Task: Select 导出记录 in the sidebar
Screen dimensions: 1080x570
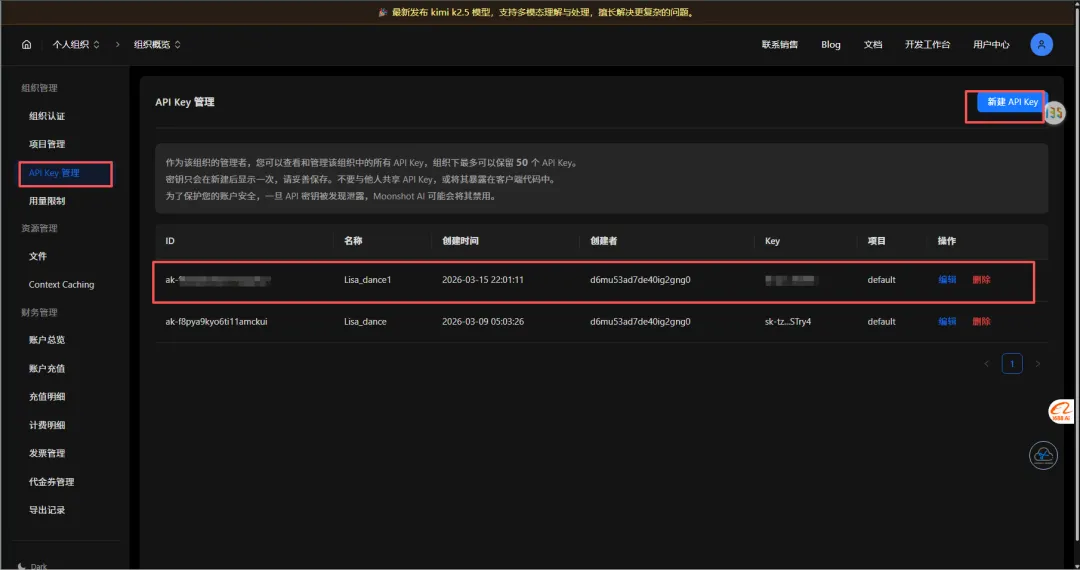Action: pyautogui.click(x=47, y=511)
